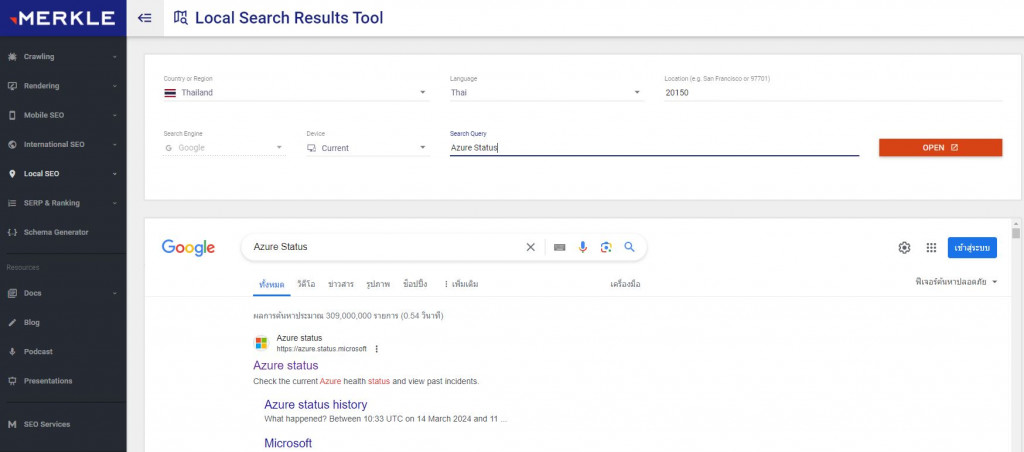Screen dimensions: 1024x452
Task: Click the Google magnifier search icon
Action: click(x=629, y=247)
